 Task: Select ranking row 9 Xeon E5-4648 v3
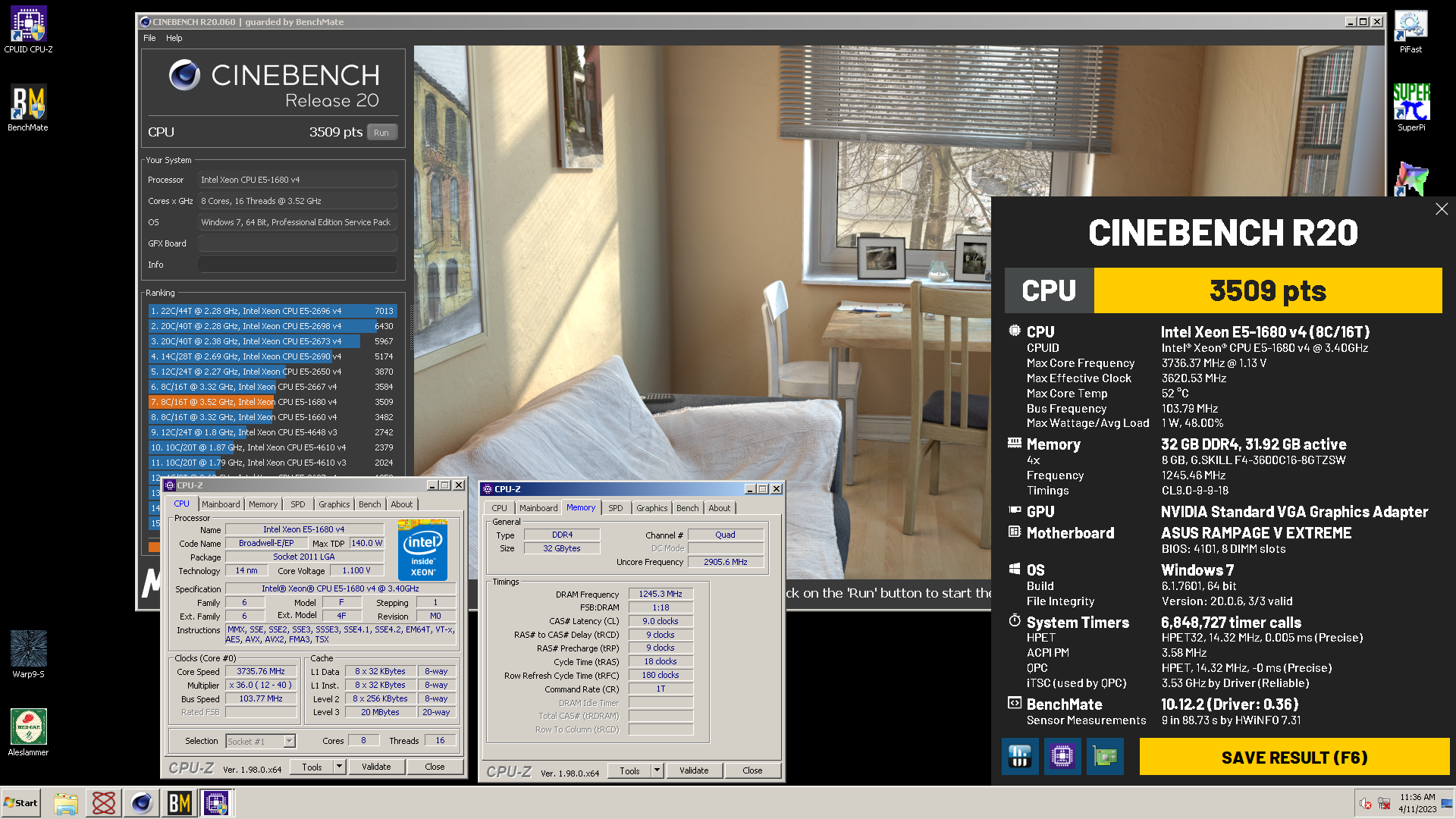click(272, 432)
